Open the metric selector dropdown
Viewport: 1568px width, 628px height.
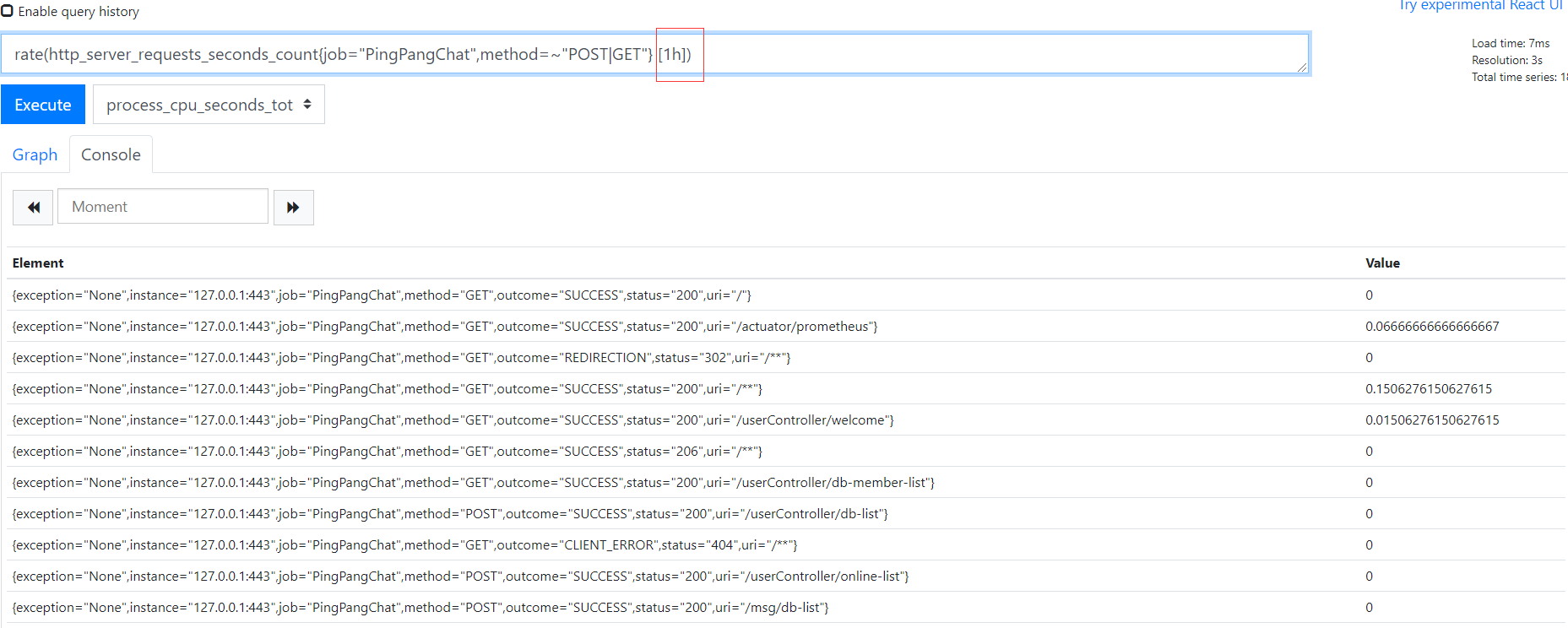click(209, 105)
